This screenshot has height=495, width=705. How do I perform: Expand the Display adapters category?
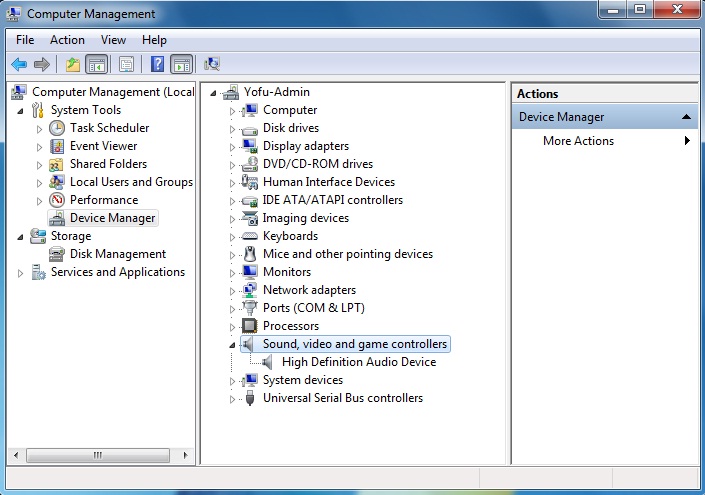click(232, 147)
